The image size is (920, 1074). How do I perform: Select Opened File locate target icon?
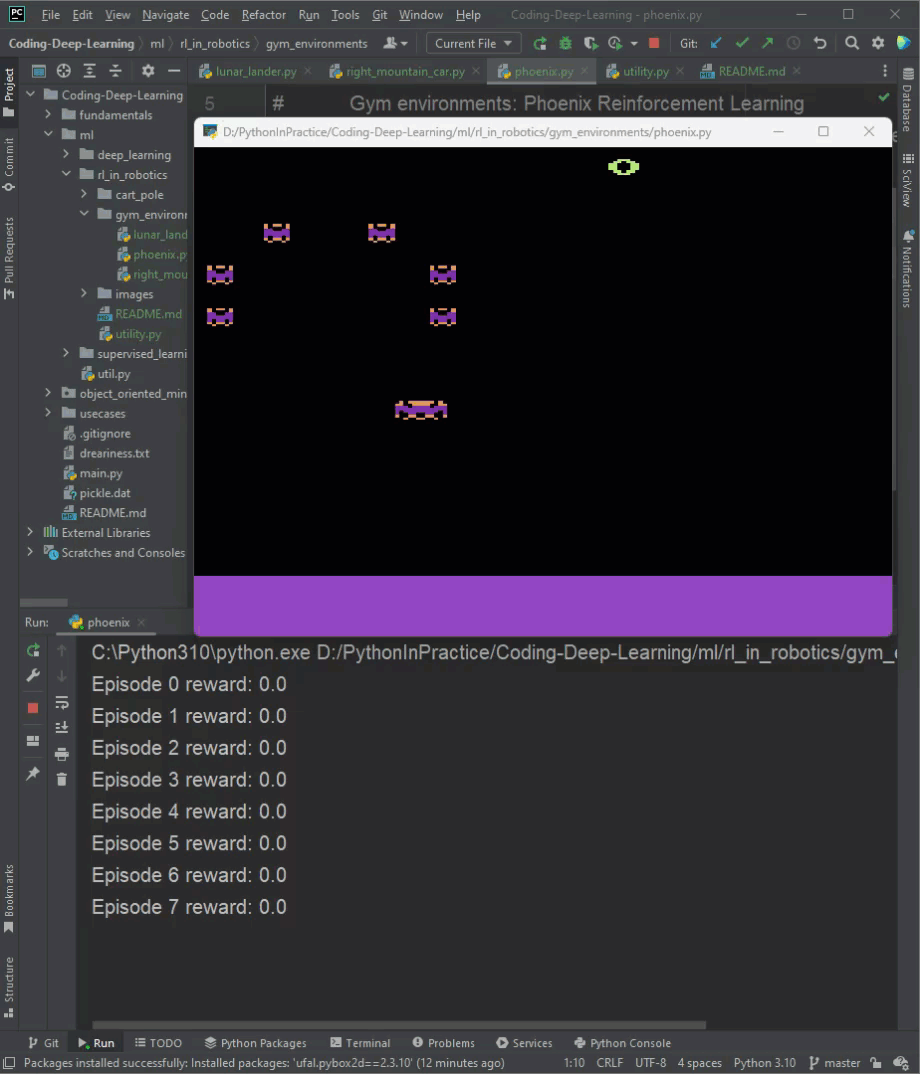[64, 71]
